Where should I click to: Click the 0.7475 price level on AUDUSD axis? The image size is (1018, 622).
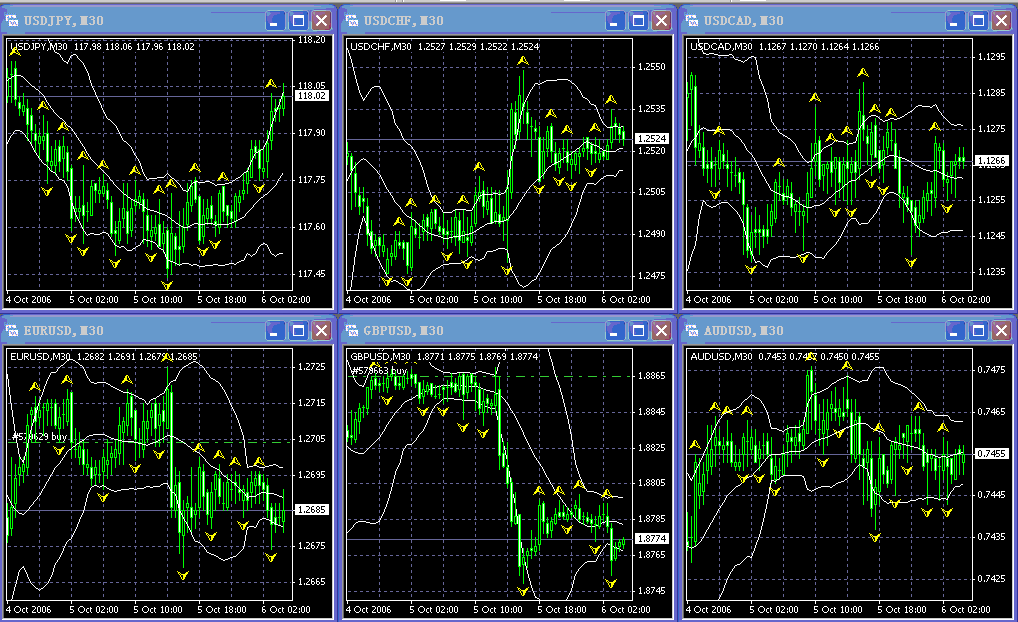point(992,370)
